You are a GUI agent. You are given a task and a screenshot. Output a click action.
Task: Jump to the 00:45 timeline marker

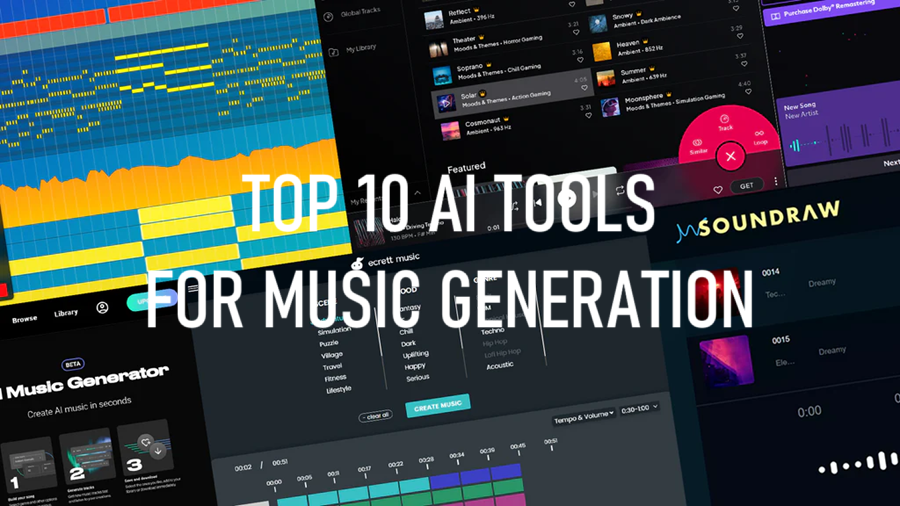pos(518,446)
